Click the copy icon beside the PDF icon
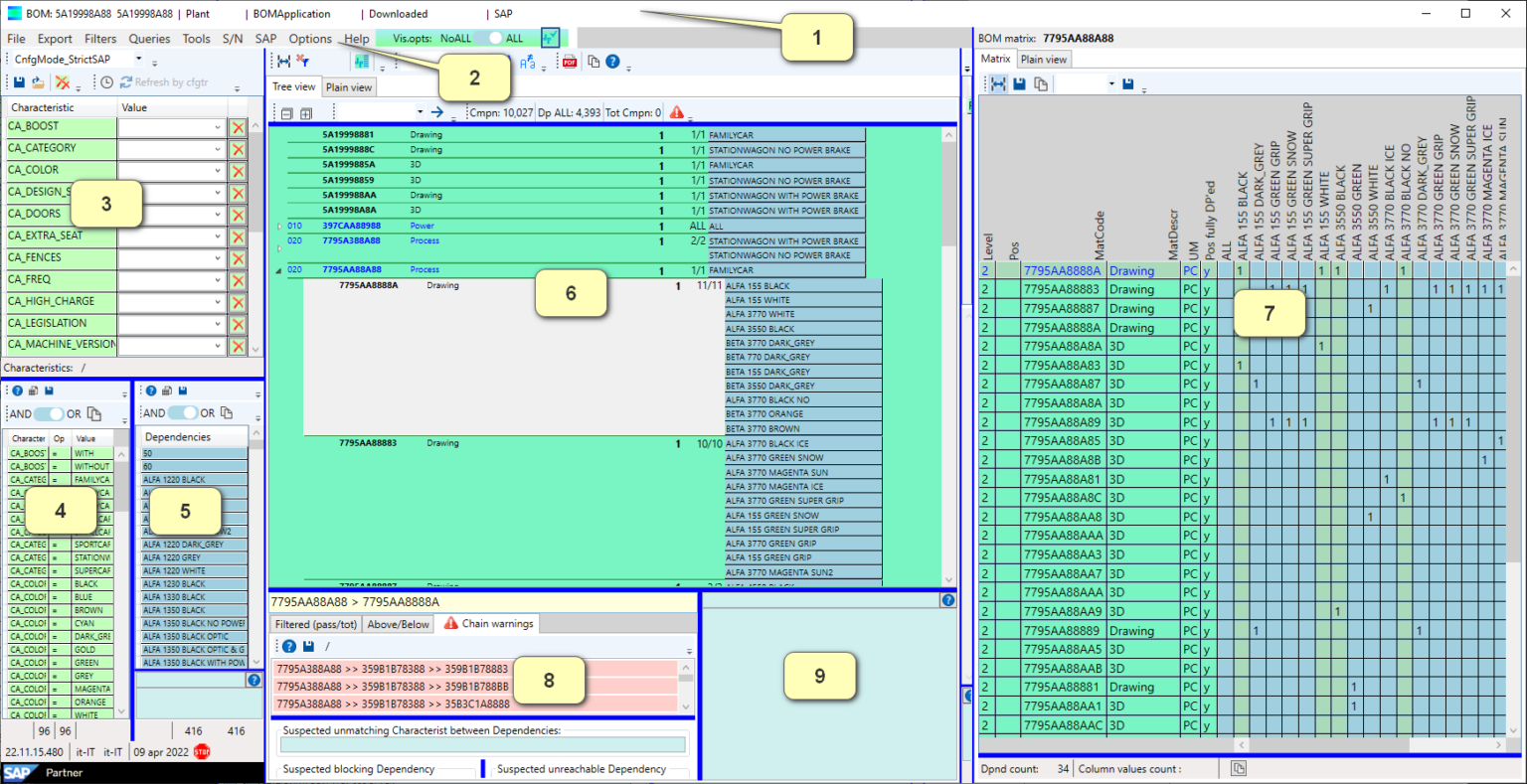The height and width of the screenshot is (784, 1527). tap(594, 62)
